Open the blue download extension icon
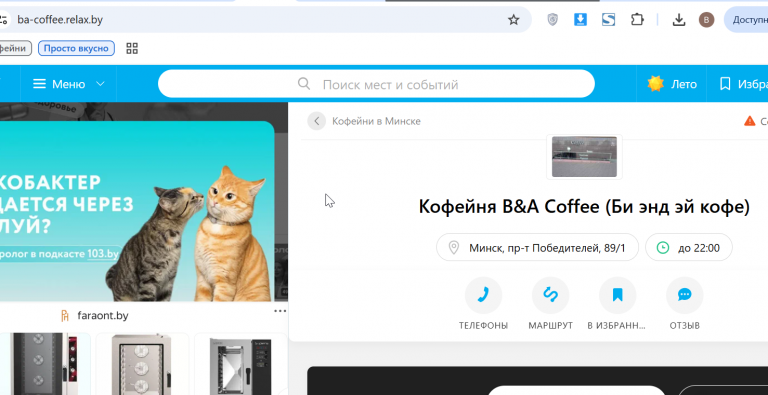768x395 pixels. coord(580,20)
